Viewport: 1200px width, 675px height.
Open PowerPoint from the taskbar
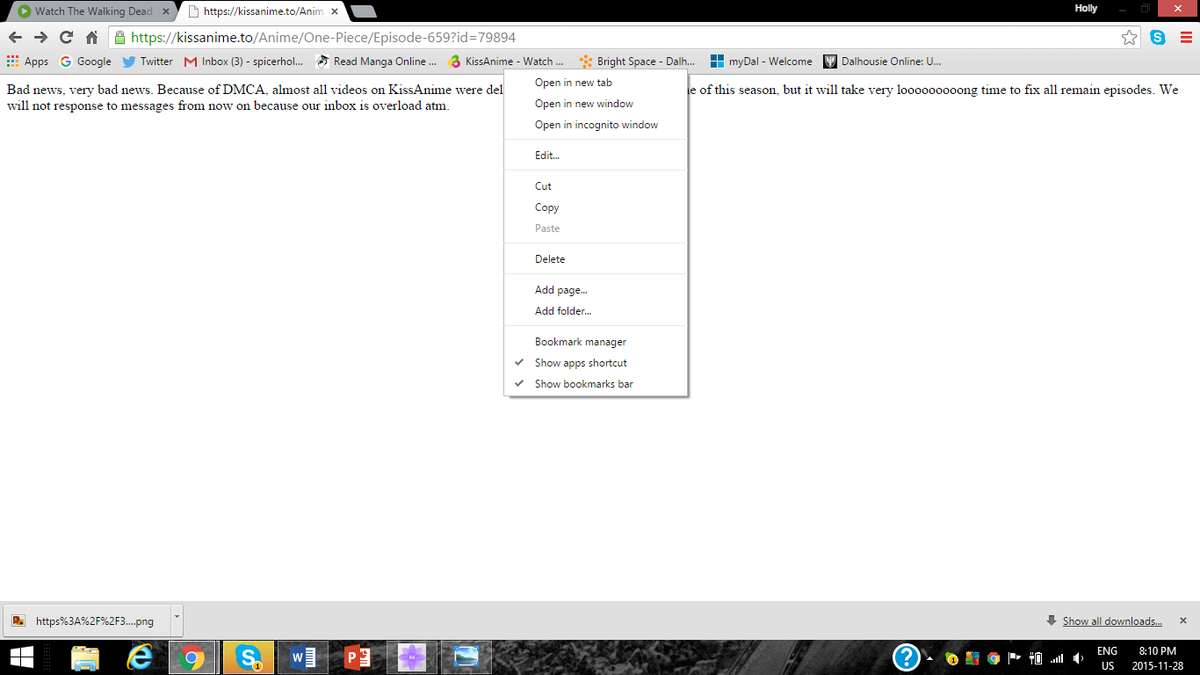(357, 658)
